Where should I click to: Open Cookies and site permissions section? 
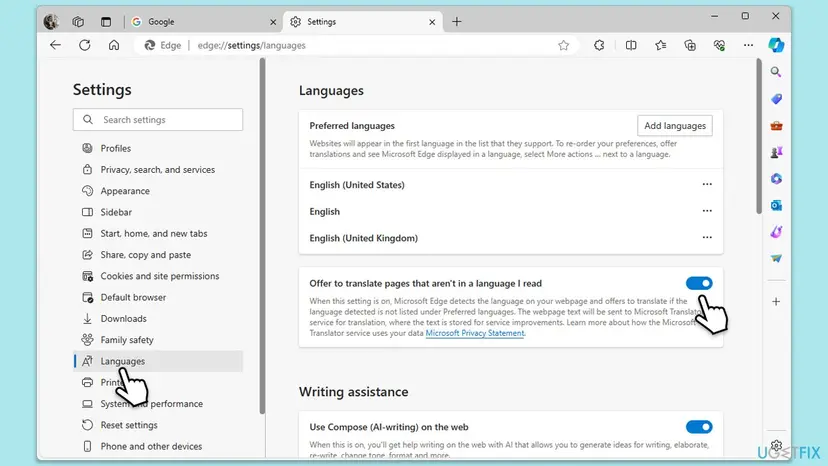pos(158,276)
